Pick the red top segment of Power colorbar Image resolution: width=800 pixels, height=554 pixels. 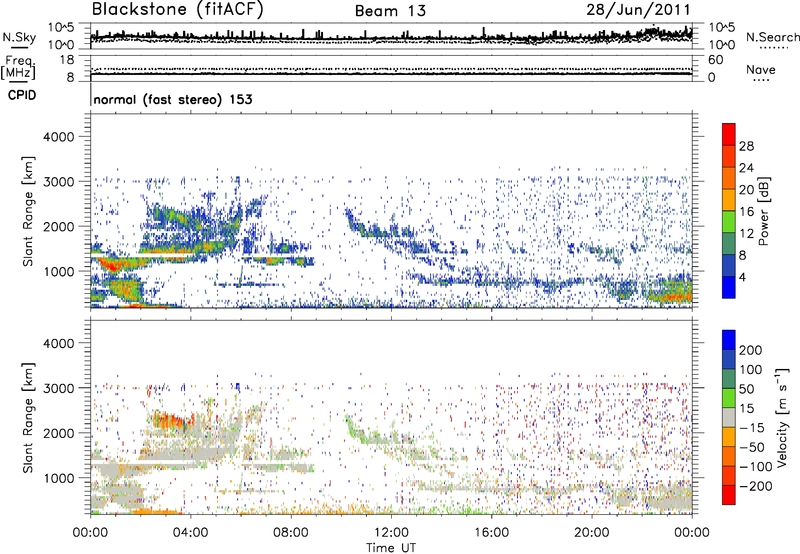pyautogui.click(x=729, y=135)
